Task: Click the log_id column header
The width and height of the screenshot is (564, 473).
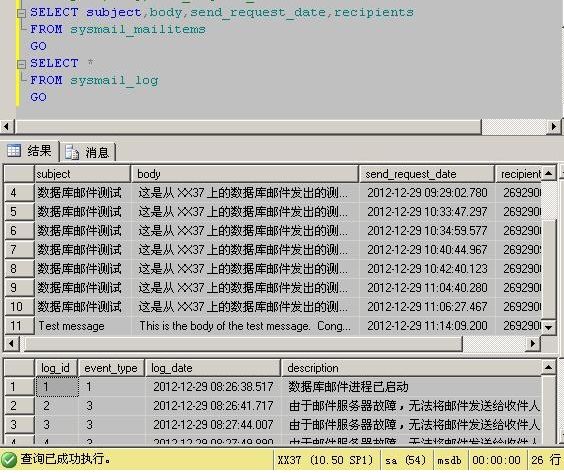Action: click(x=56, y=368)
